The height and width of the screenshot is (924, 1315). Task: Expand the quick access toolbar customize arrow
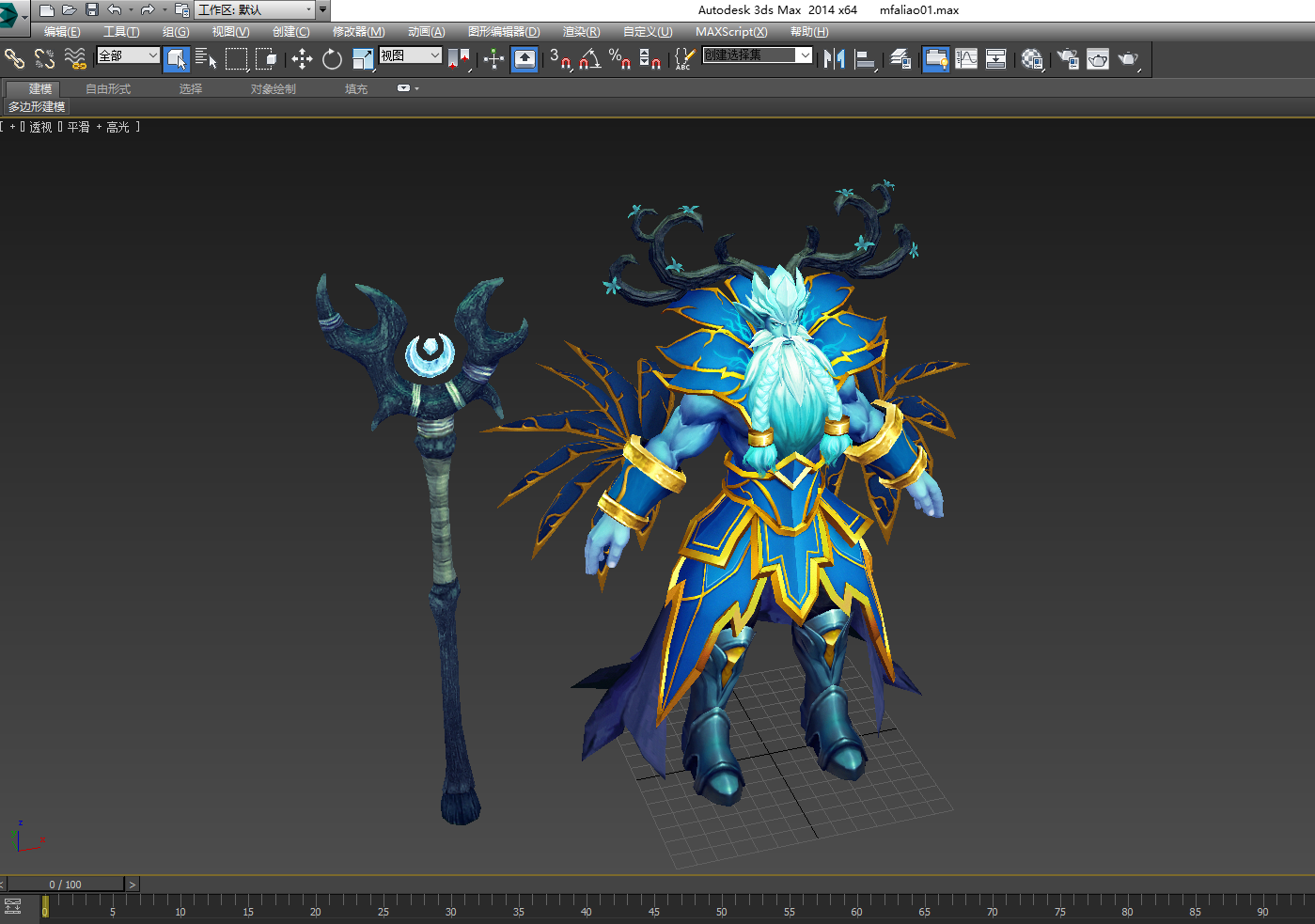(x=322, y=10)
